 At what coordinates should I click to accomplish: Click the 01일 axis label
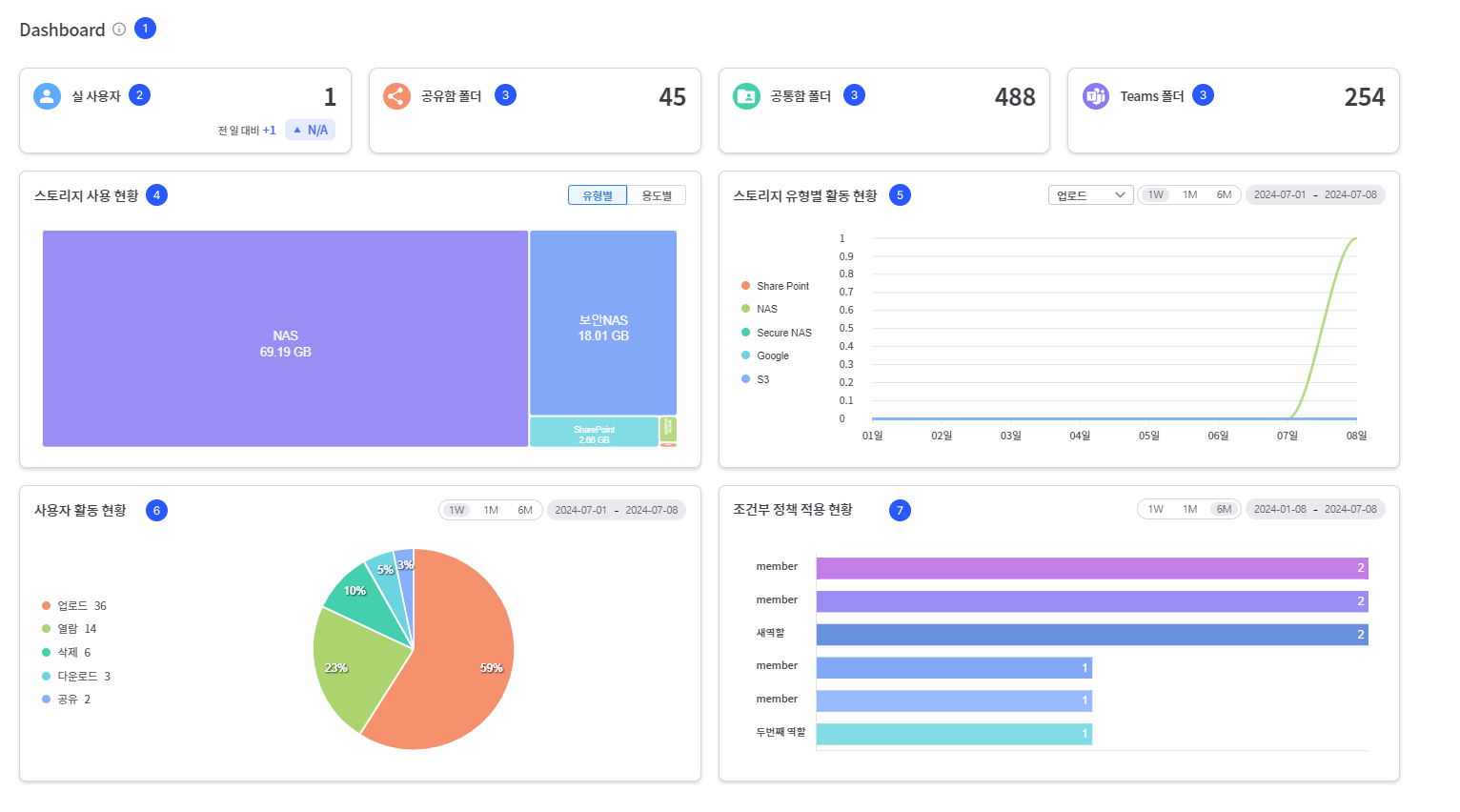point(872,436)
